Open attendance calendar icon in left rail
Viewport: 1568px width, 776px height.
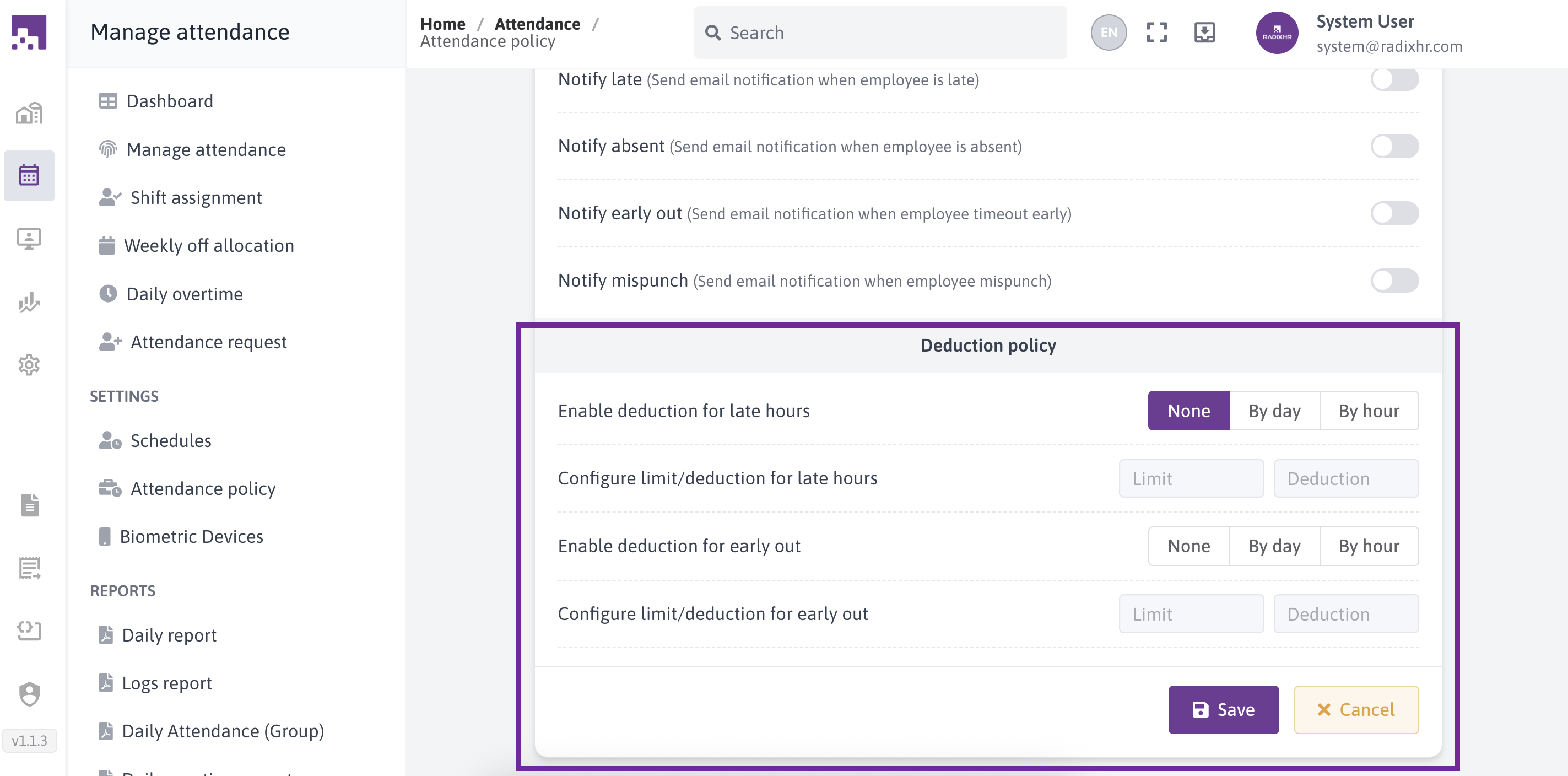[x=29, y=175]
